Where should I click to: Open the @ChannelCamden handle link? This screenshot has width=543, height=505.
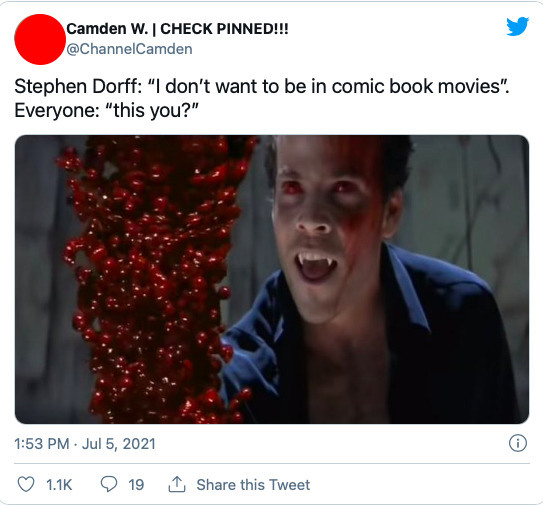pos(129,49)
